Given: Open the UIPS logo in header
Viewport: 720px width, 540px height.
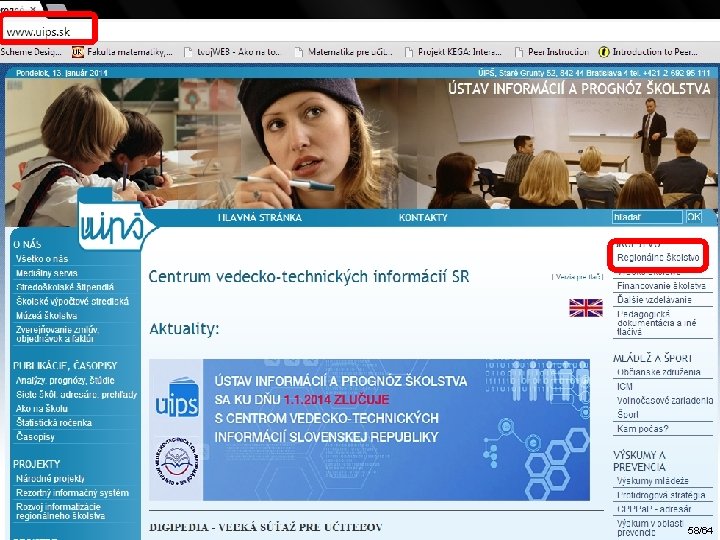Looking at the screenshot, I should [x=116, y=221].
